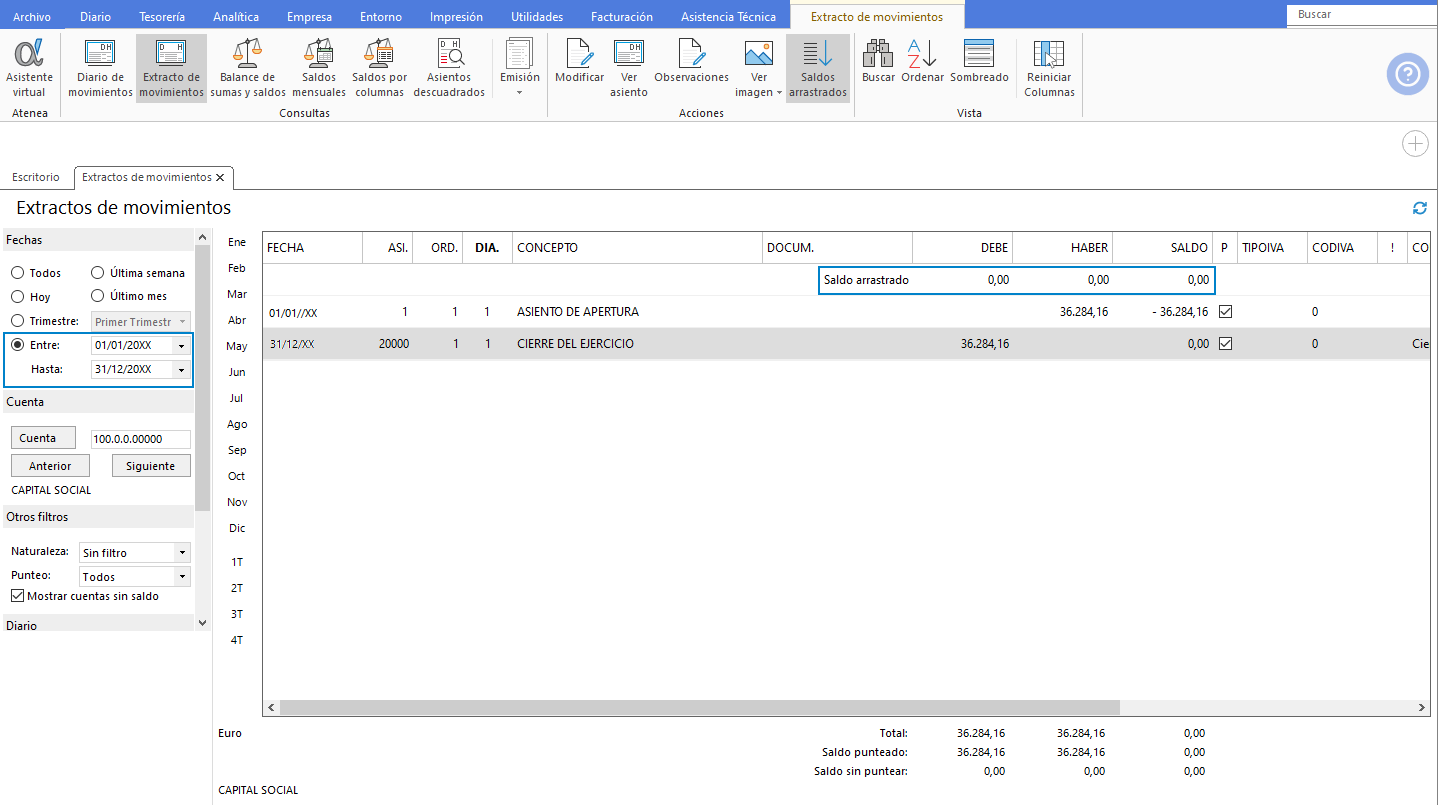Click the Emisión icon
This screenshot has height=805, width=1438.
[x=519, y=53]
